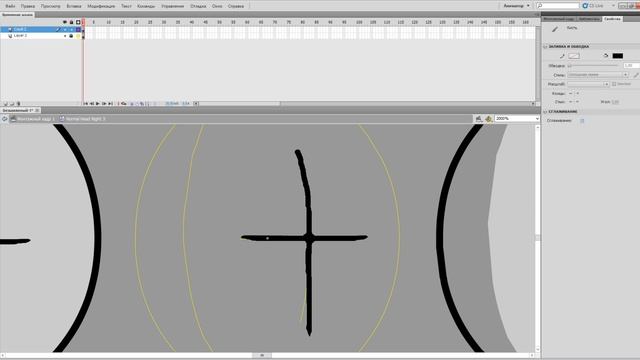This screenshot has height=360, width=640.
Task: Toggle outline color square of Layer 2
Action: click(x=78, y=36)
